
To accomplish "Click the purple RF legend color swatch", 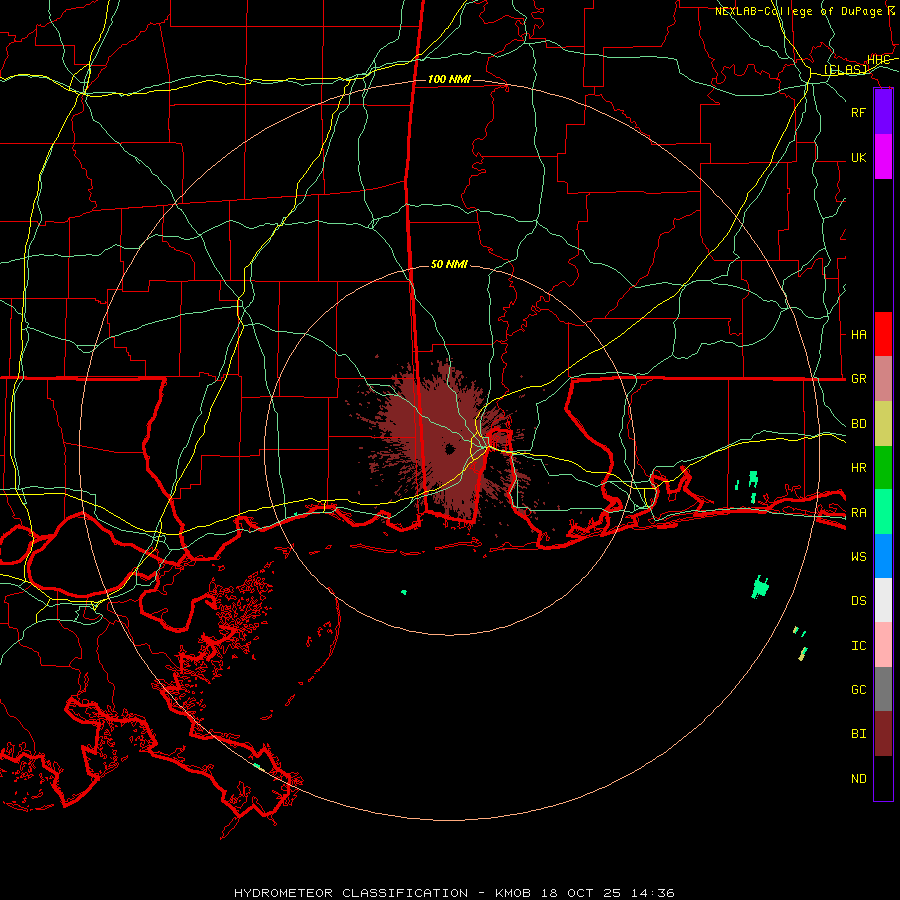I will pos(883,112).
